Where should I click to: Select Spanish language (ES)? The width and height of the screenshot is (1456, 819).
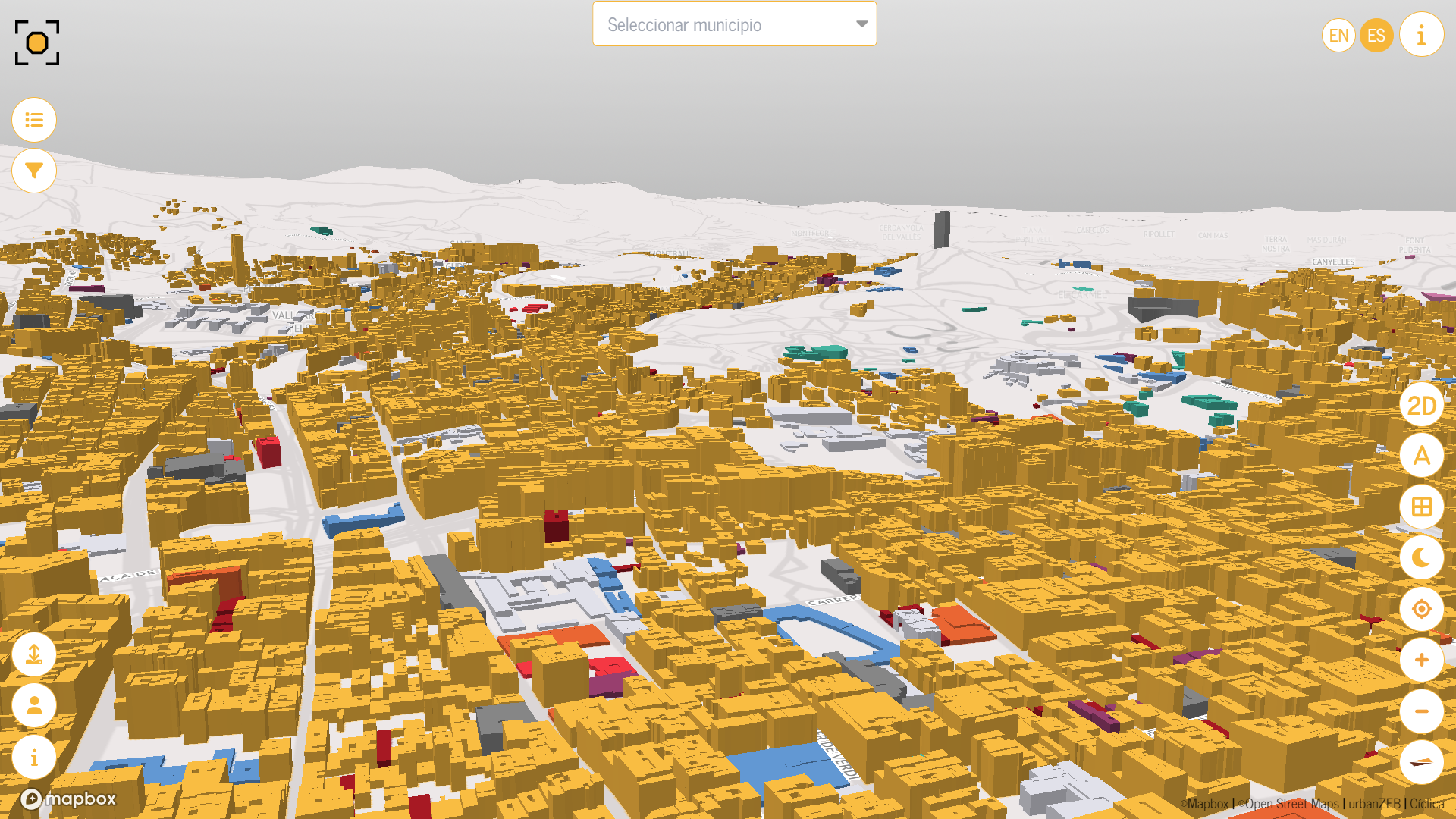pyautogui.click(x=1376, y=36)
